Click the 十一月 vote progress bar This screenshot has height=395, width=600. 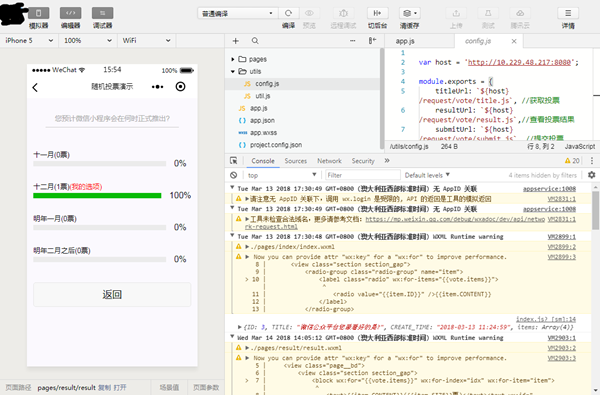click(99, 164)
